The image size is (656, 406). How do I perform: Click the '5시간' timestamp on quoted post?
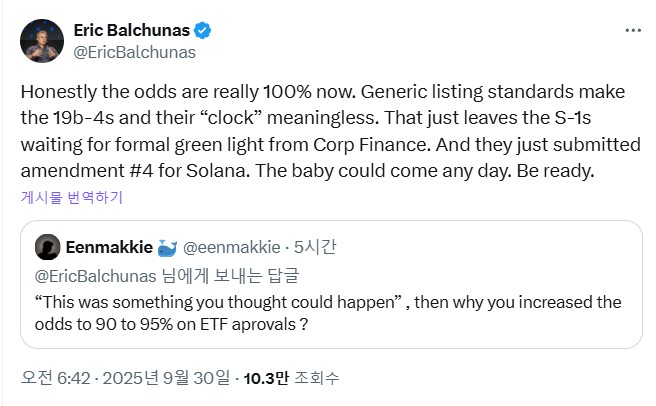[x=296, y=246]
